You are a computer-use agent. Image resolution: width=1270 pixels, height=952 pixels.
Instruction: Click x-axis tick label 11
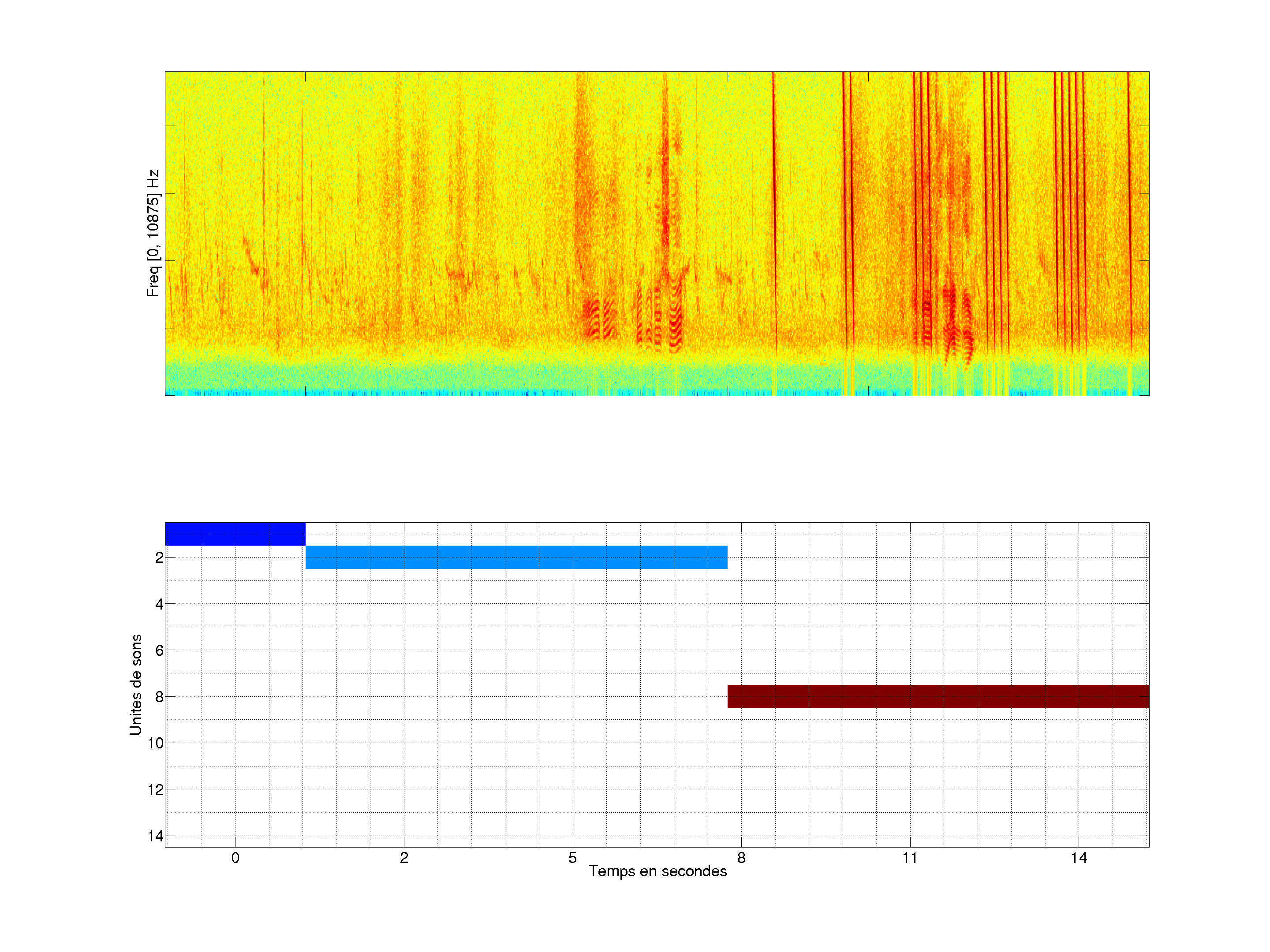(910, 858)
